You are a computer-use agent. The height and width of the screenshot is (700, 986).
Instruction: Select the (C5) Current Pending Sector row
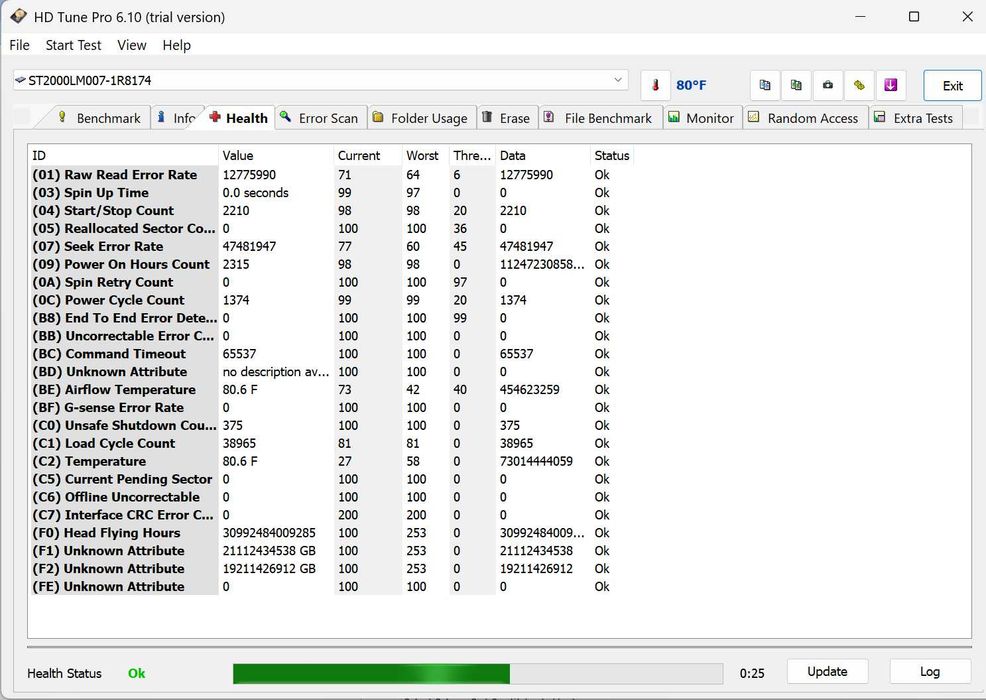(331, 479)
